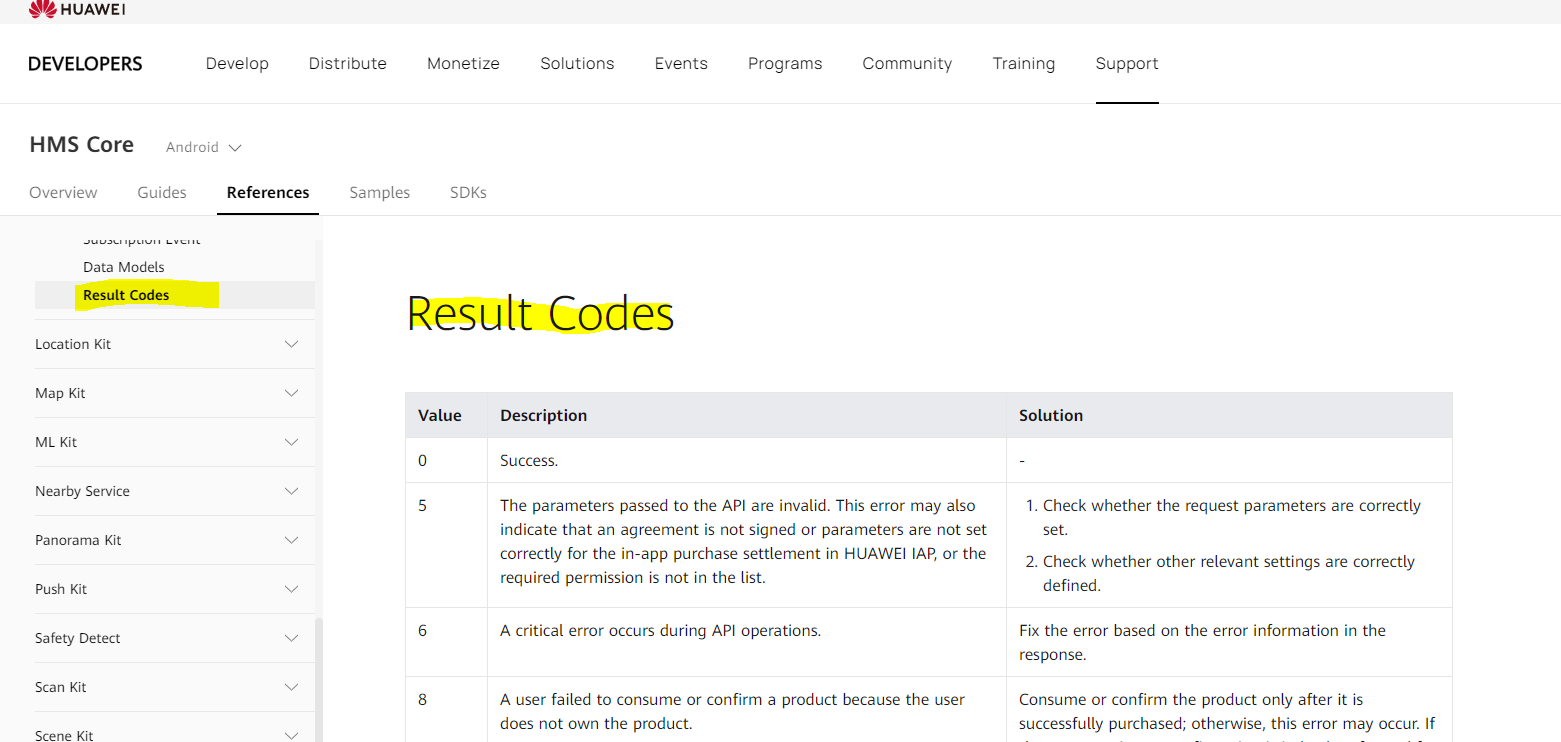Expand the Scan Kit chevron

(x=291, y=687)
